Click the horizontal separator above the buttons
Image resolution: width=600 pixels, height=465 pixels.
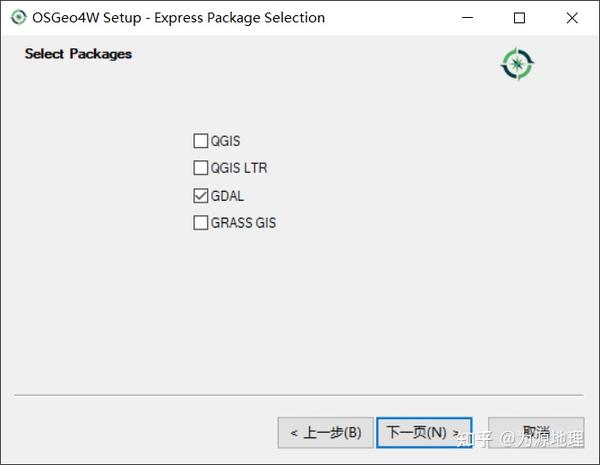click(x=299, y=395)
